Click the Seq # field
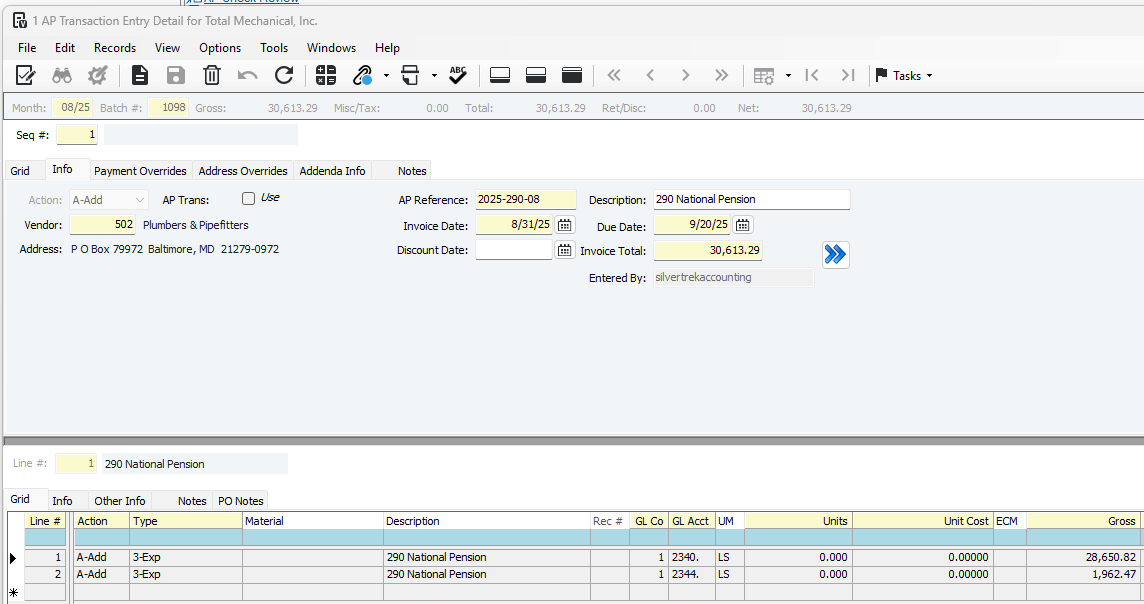Screen dimensions: 1144x604 (77, 134)
